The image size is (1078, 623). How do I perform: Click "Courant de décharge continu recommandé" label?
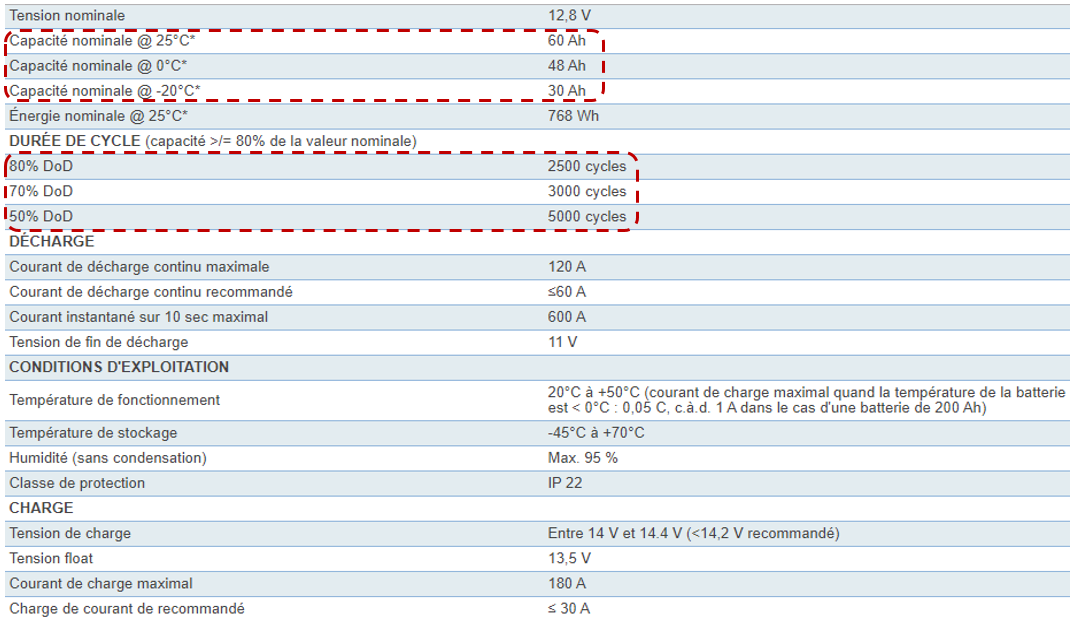pos(151,292)
